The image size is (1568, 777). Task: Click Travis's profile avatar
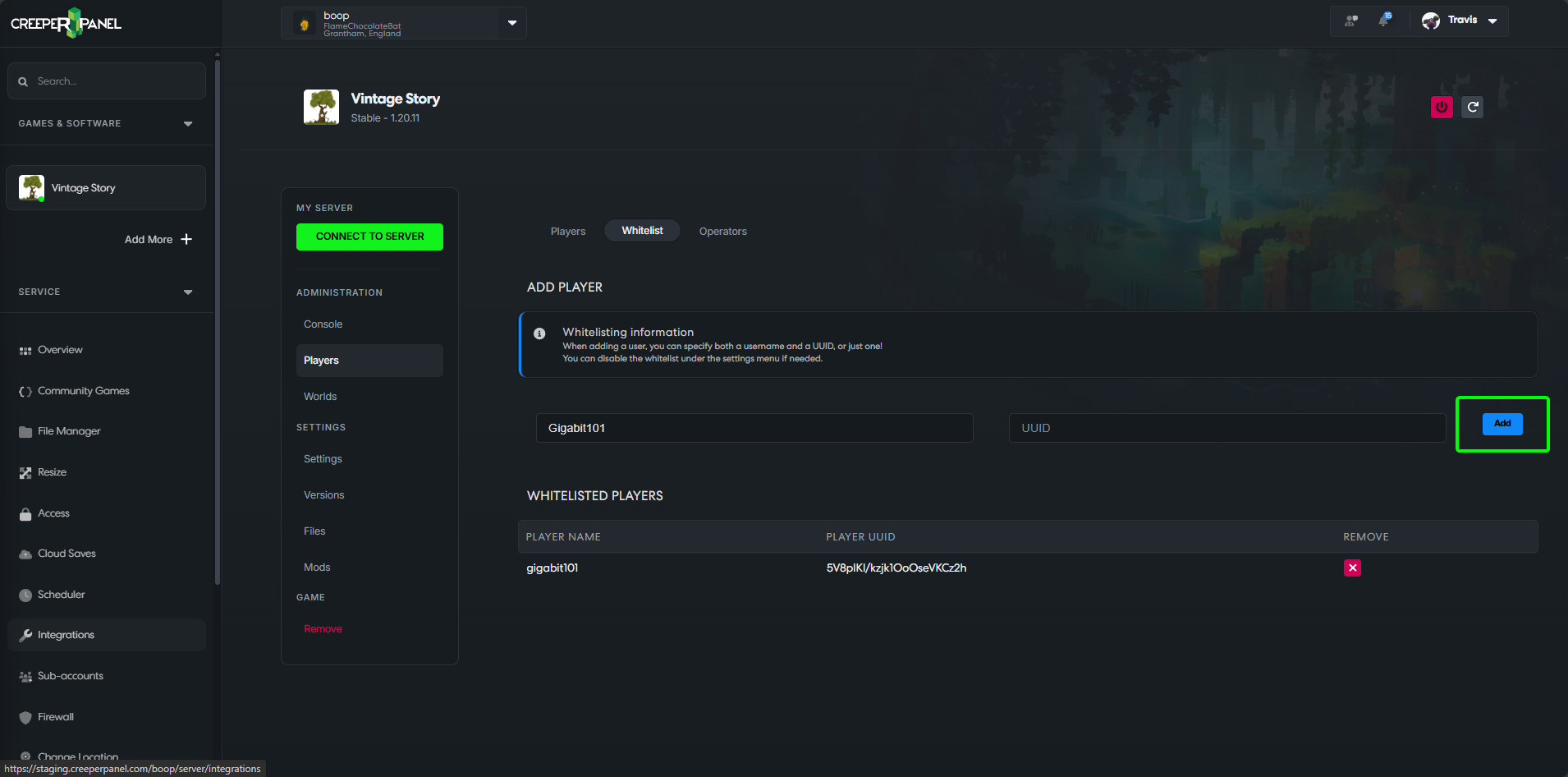pos(1431,21)
